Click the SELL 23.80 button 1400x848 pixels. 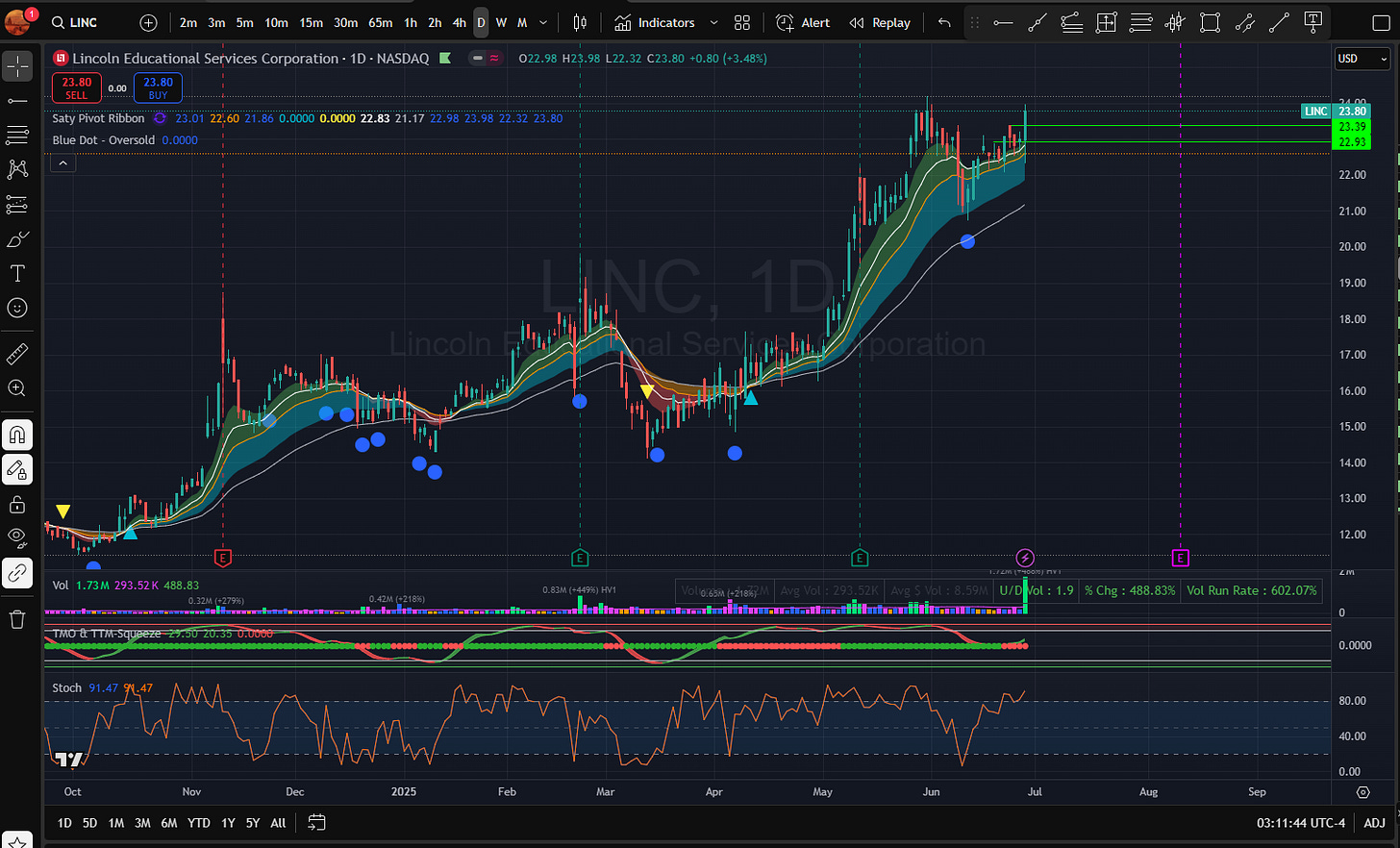pyautogui.click(x=77, y=88)
